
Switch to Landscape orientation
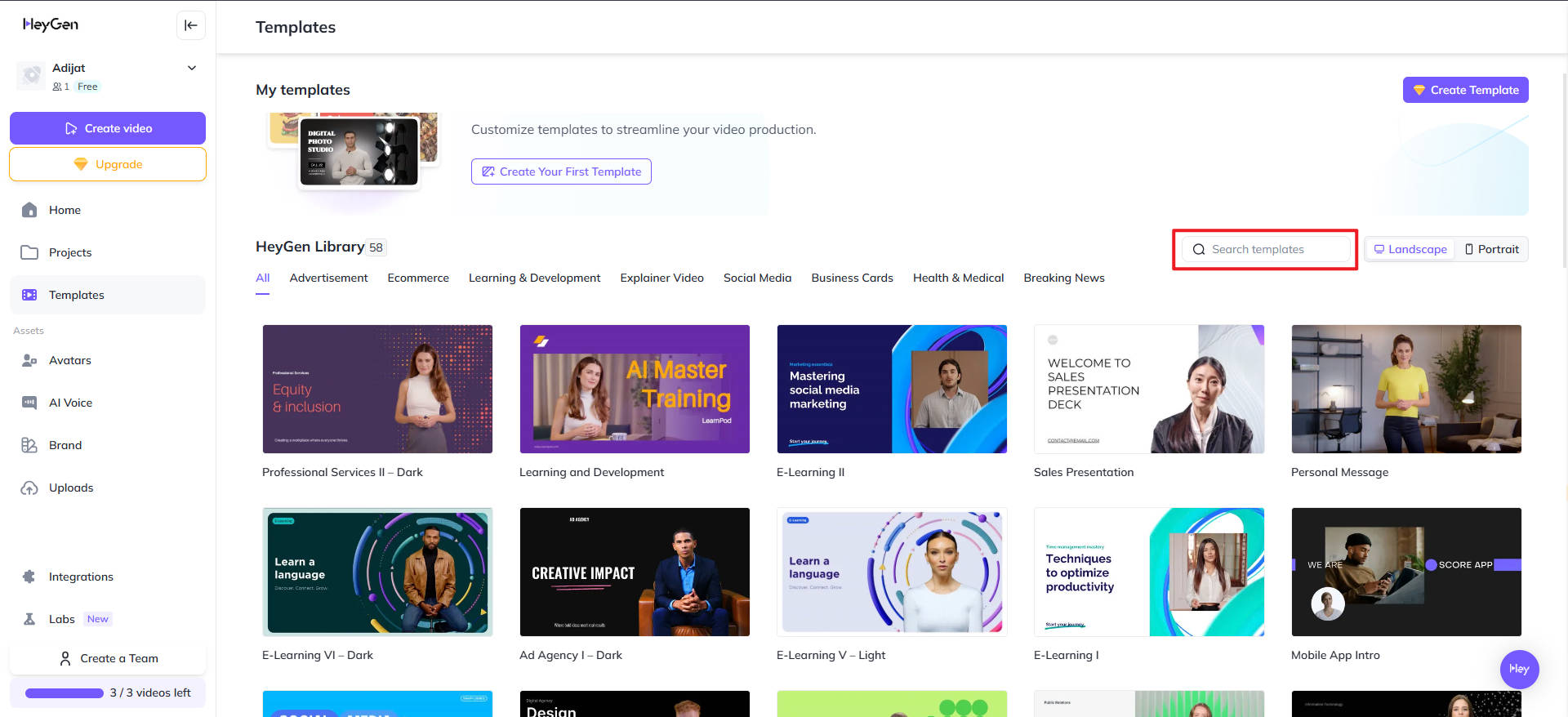pos(1410,249)
